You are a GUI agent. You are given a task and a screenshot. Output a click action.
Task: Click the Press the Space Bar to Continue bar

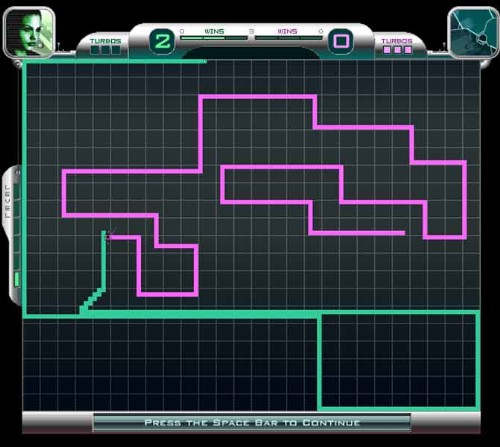tap(252, 423)
